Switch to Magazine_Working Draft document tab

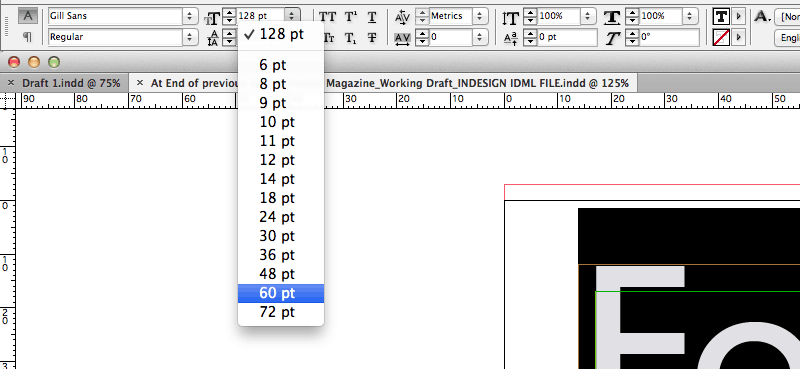(x=477, y=83)
